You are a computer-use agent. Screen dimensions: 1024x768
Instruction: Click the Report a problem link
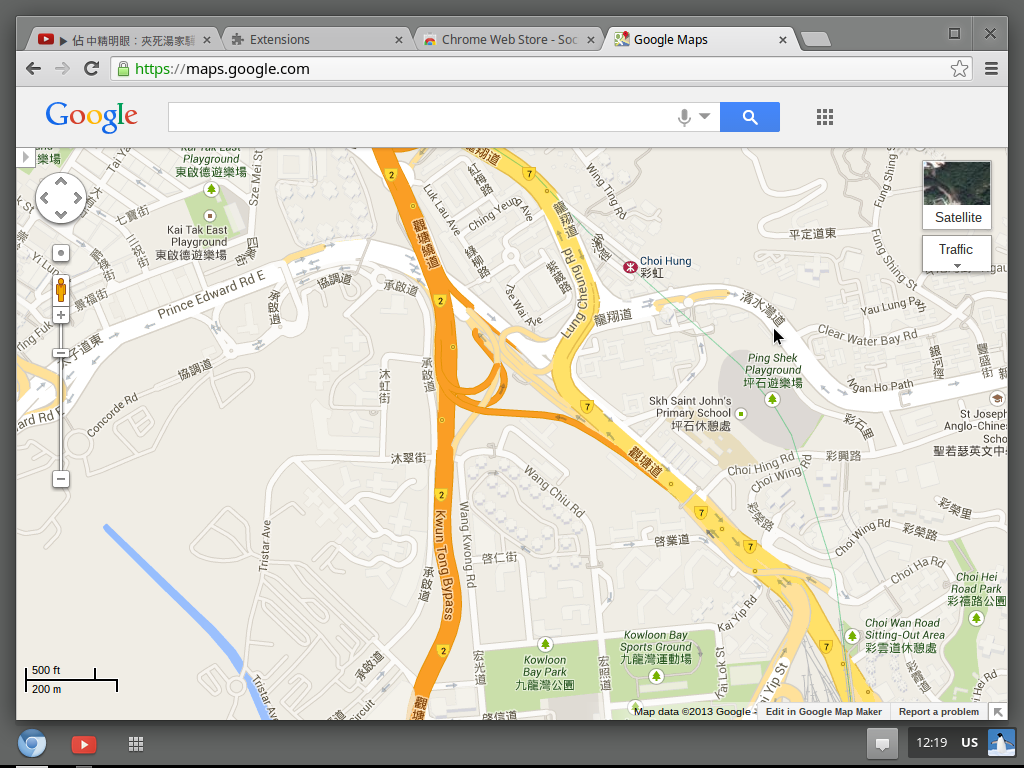[x=938, y=712]
